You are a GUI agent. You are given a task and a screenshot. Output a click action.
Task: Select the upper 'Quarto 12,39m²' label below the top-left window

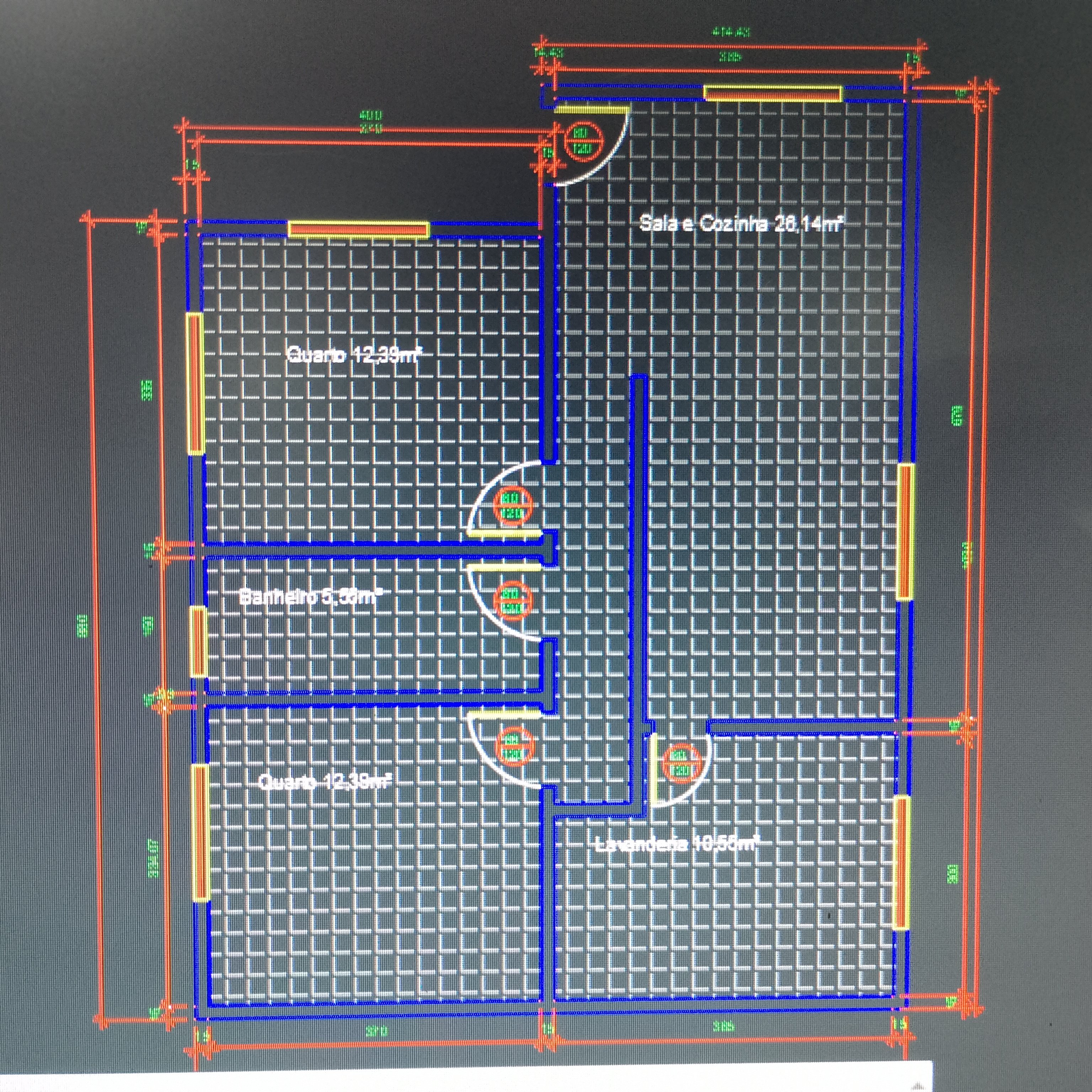click(354, 355)
